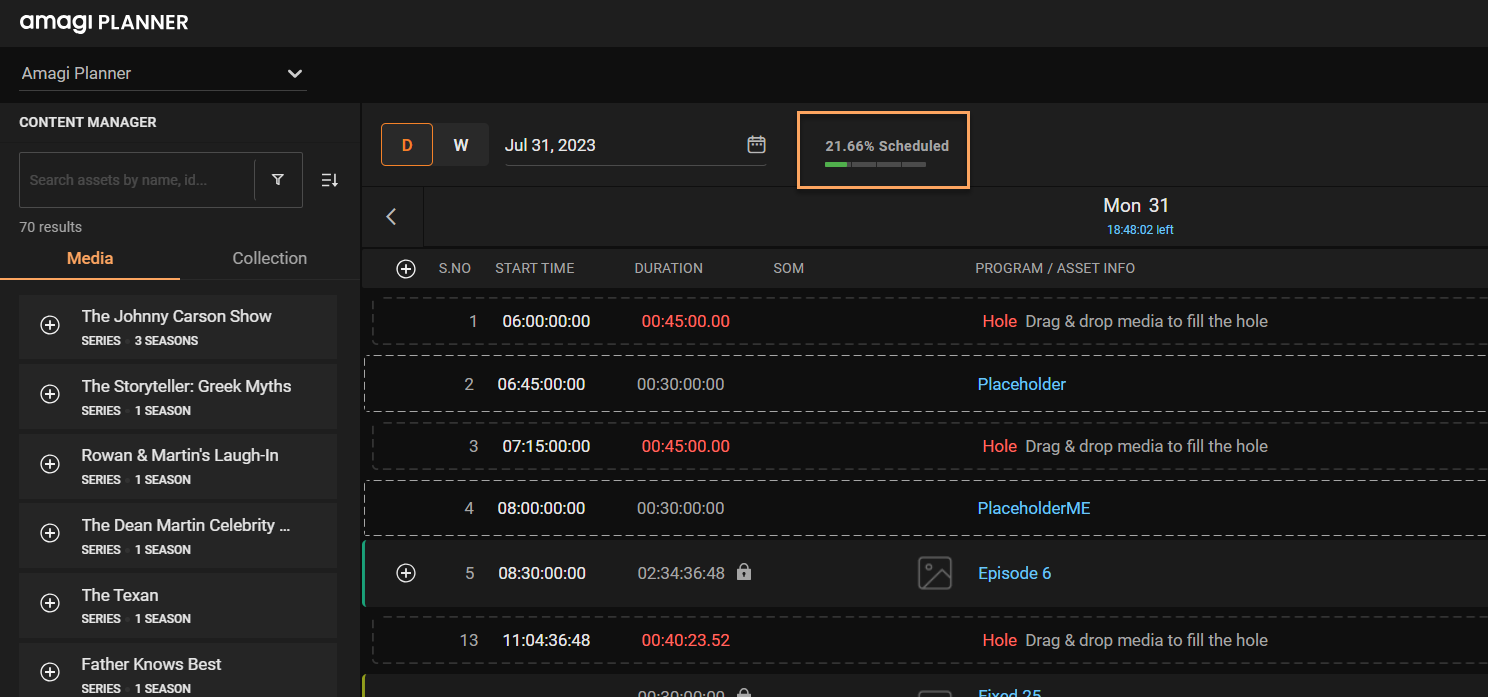1488x697 pixels.
Task: Open the filter icon in asset search
Action: (x=278, y=180)
